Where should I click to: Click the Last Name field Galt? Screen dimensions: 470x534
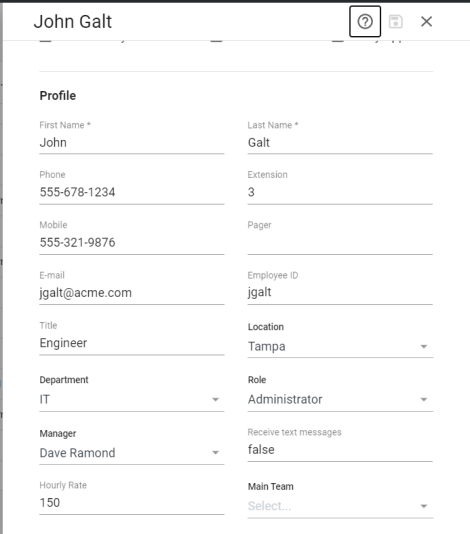pyautogui.click(x=340, y=143)
